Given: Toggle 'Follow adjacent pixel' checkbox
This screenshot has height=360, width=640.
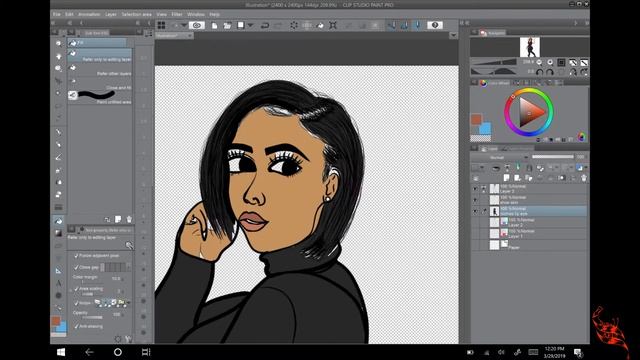Looking at the screenshot, I should tap(76, 256).
